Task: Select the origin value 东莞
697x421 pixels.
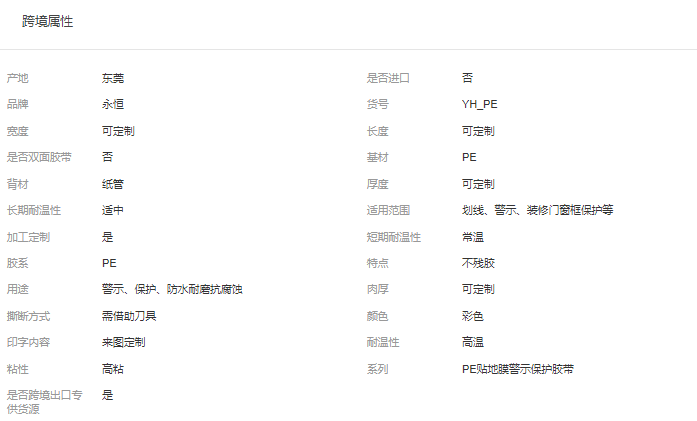Action: tap(113, 78)
